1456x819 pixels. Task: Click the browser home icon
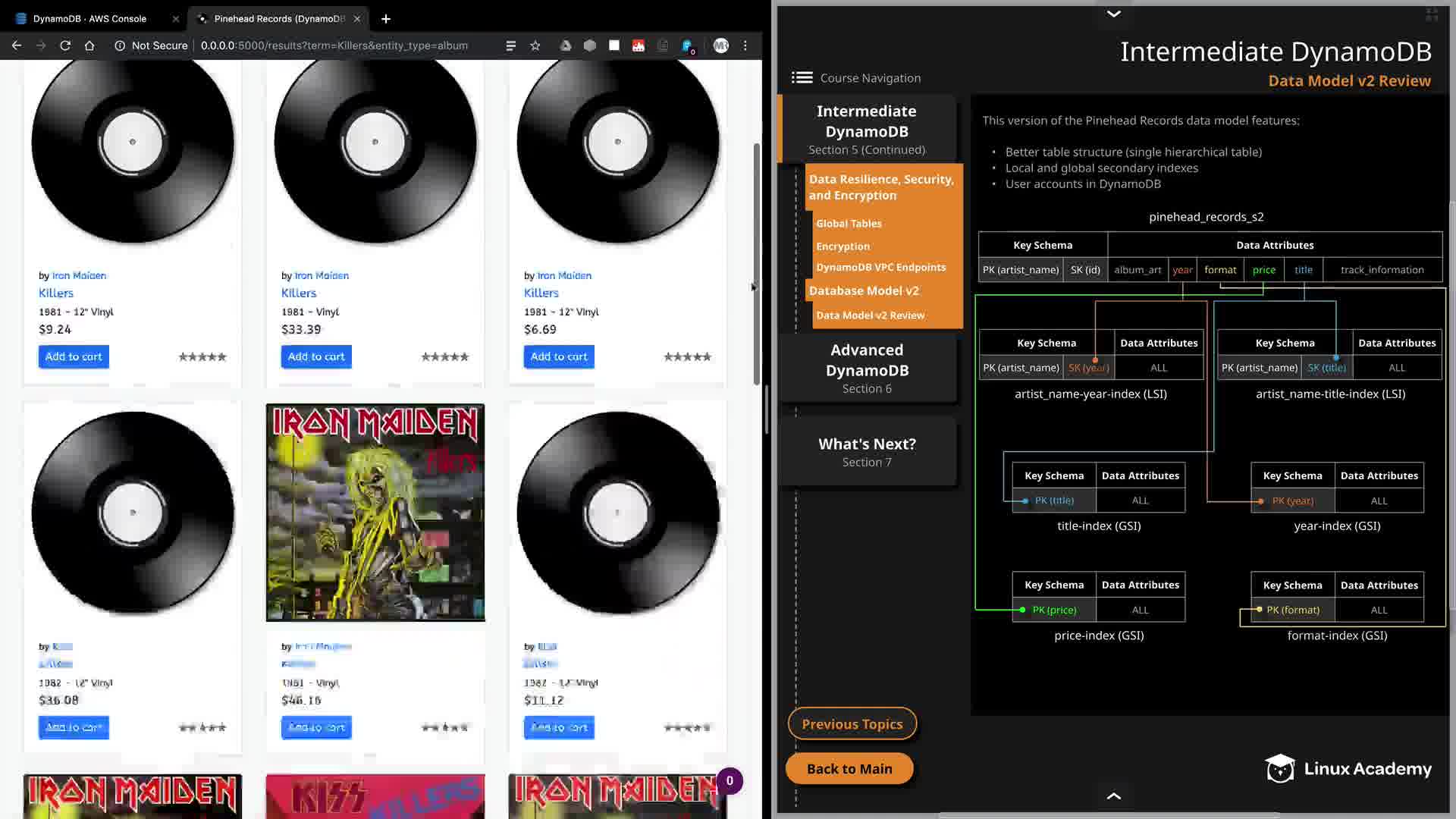[x=89, y=45]
